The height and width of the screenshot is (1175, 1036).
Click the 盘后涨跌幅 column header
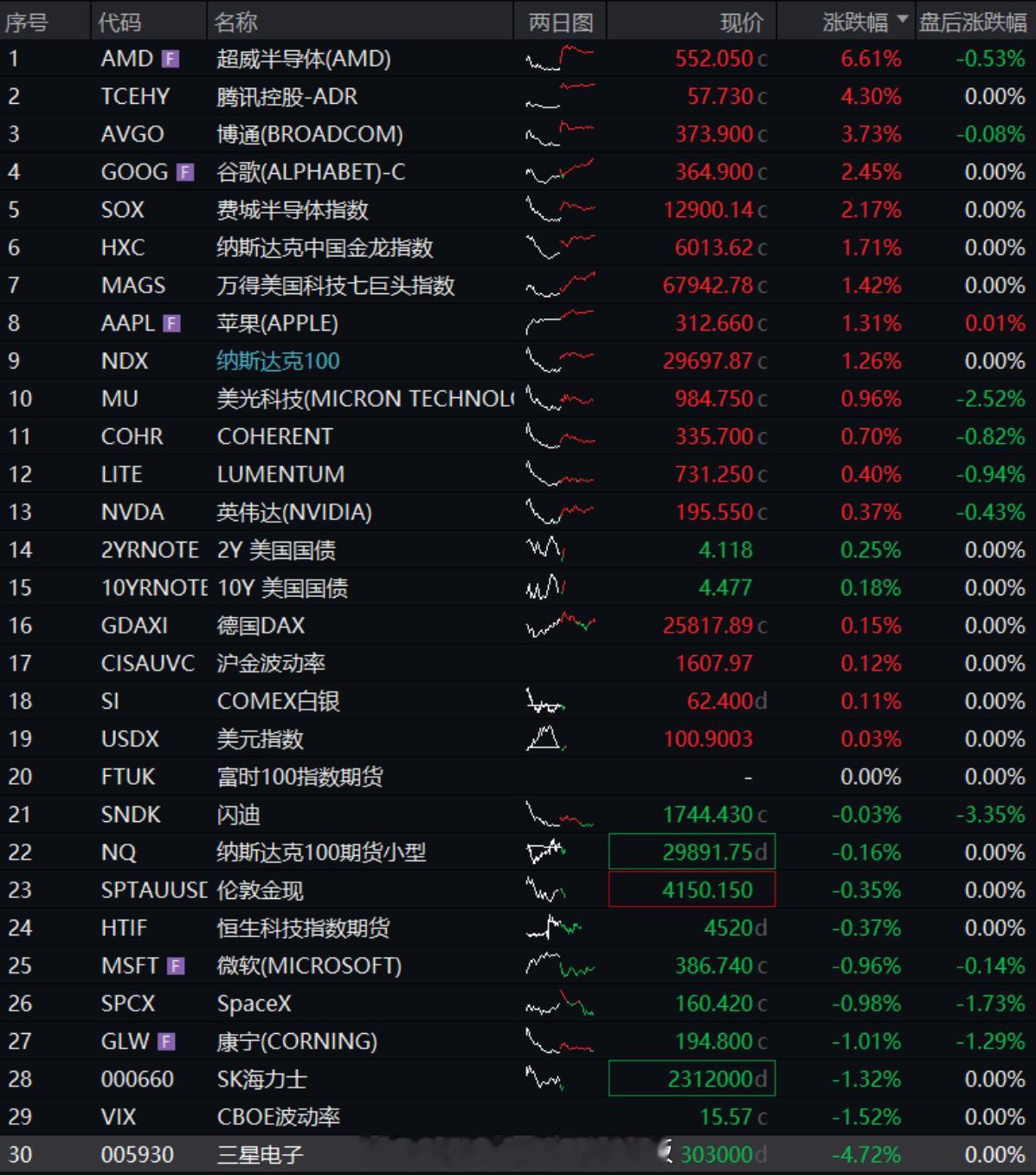973,22
